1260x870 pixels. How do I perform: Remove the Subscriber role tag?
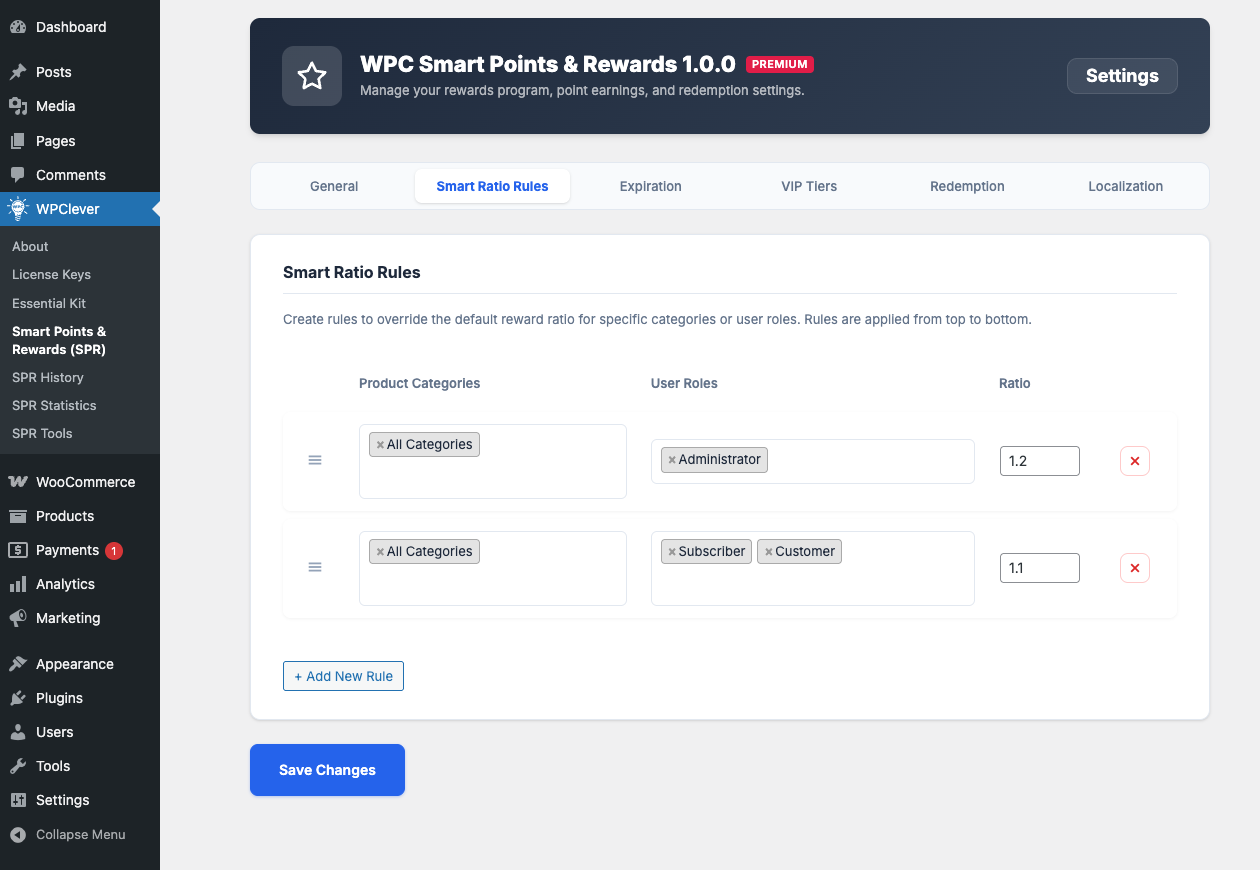click(672, 552)
